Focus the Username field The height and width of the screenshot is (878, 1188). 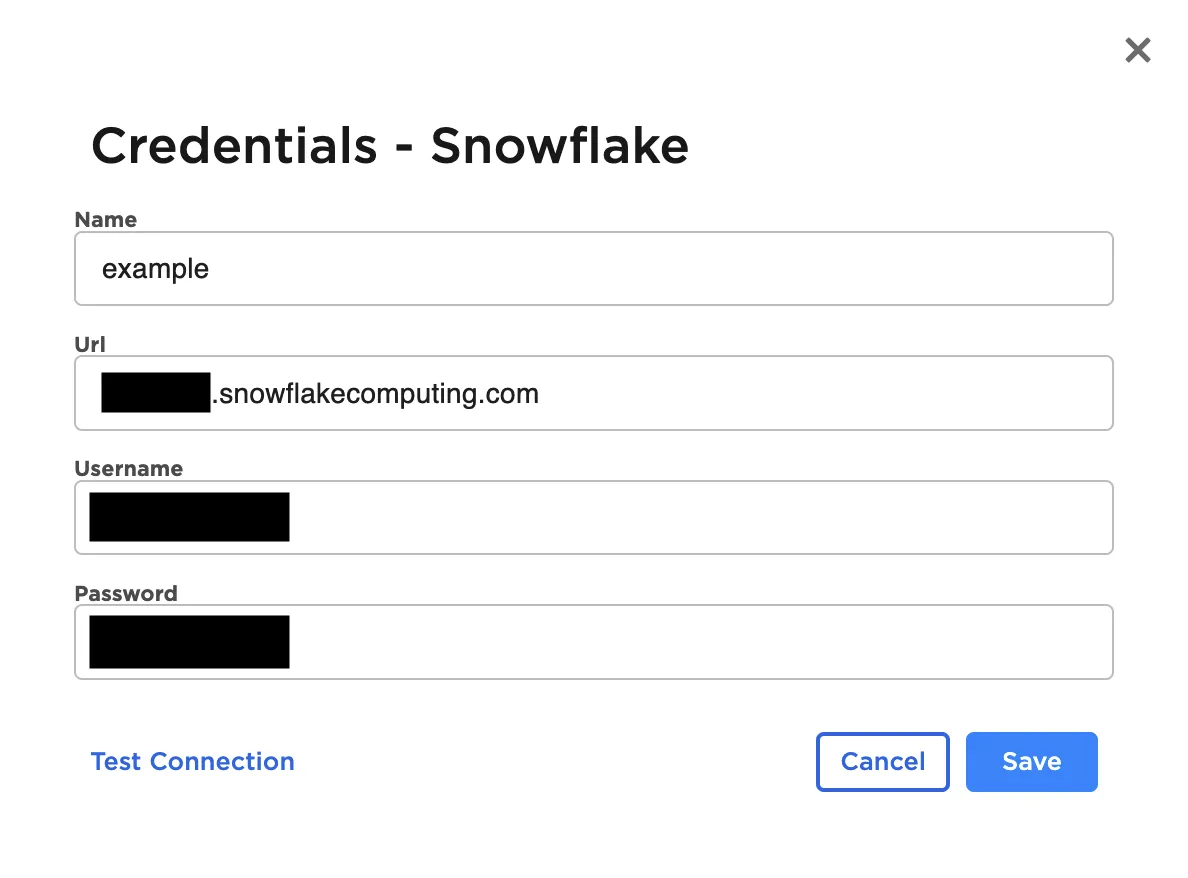[x=593, y=517]
